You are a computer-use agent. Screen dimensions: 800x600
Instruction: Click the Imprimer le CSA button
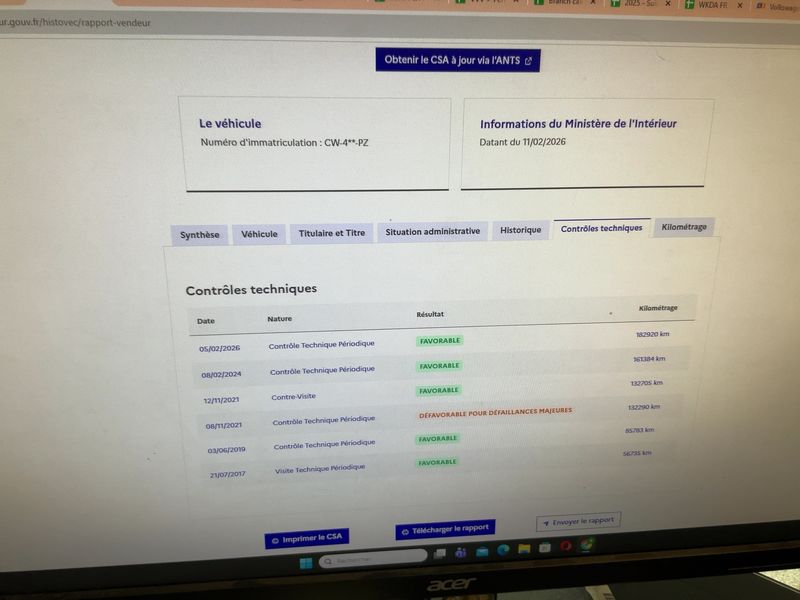coord(307,538)
